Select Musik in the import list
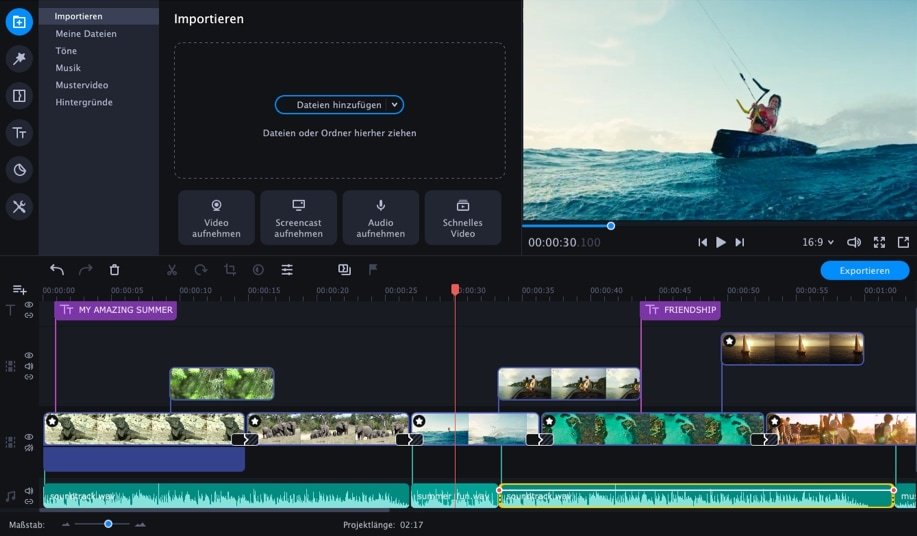 point(68,68)
